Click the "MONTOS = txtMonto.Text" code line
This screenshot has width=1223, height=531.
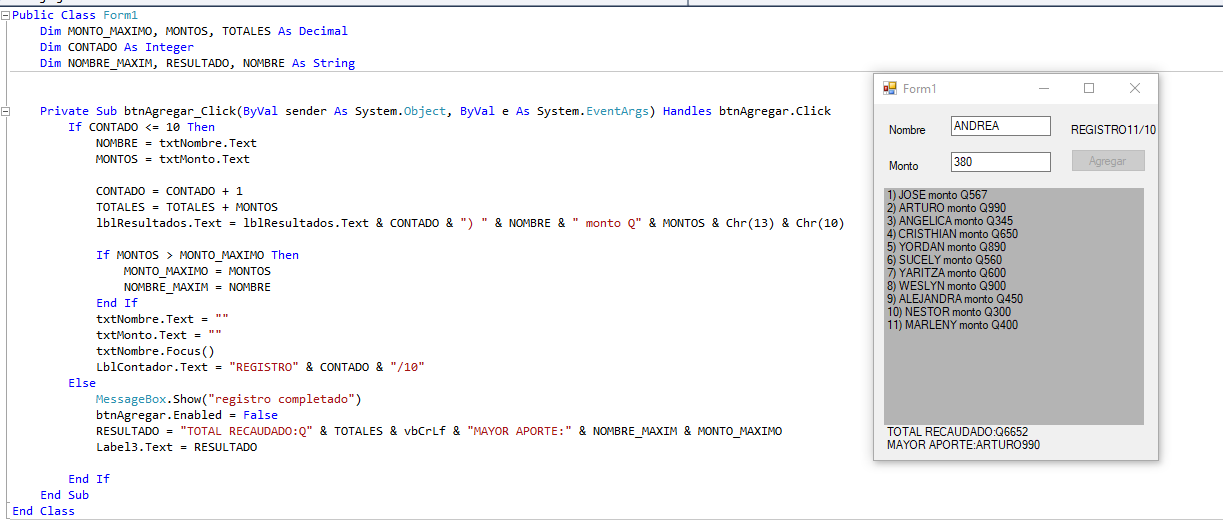click(x=173, y=159)
